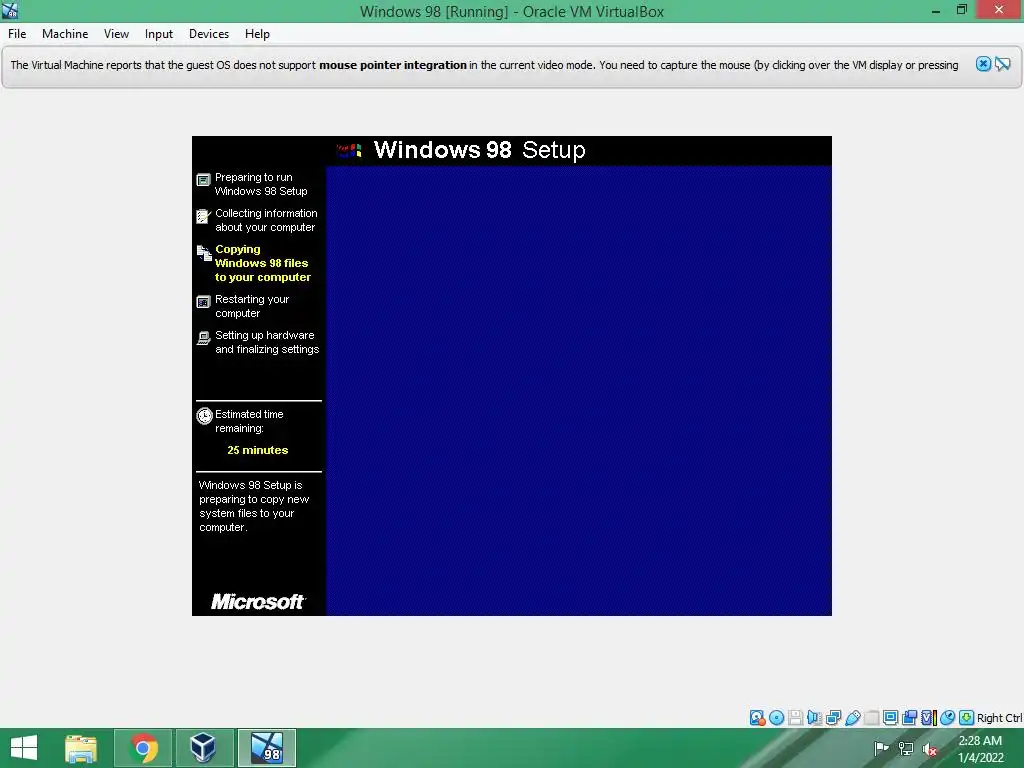
Task: Open VirtualBox Manager from the taskbar
Action: (x=203, y=748)
